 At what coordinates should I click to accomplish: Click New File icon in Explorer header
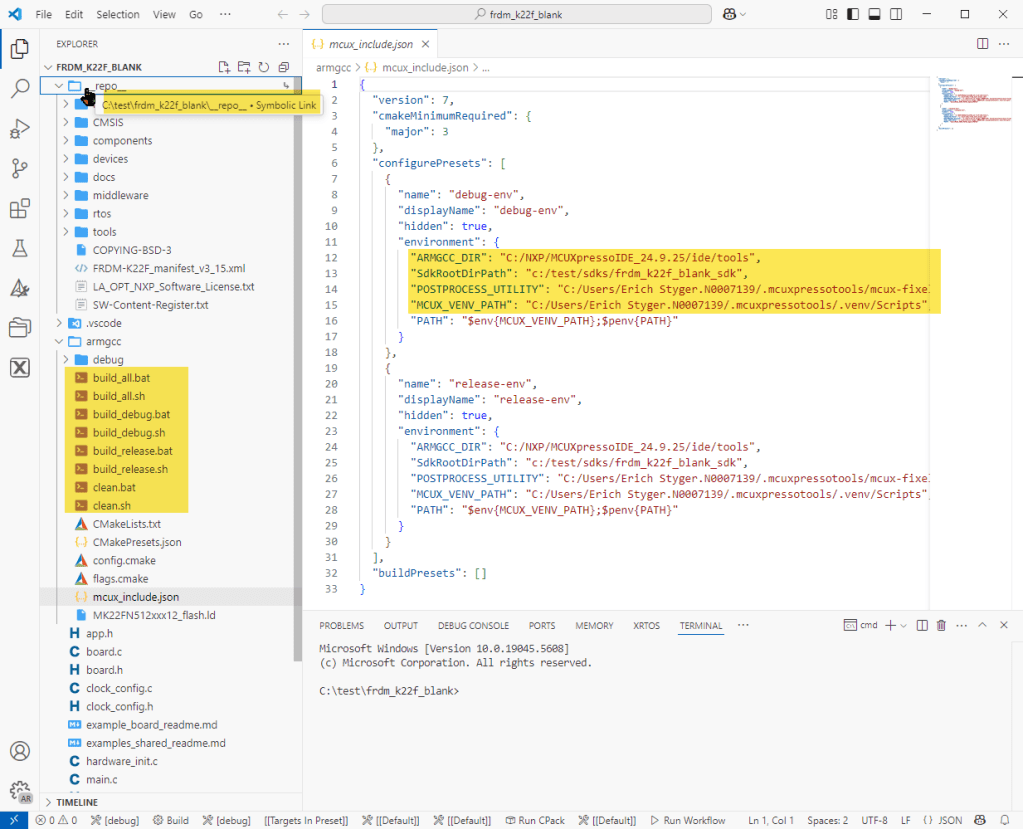[225, 67]
